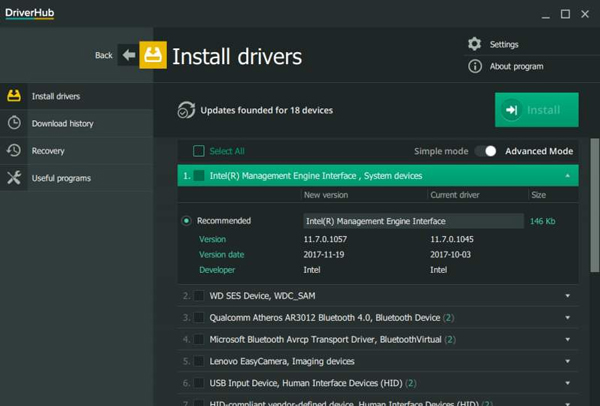Maximize the DriverHub window
Screen dimensions: 600x406
point(565,14)
